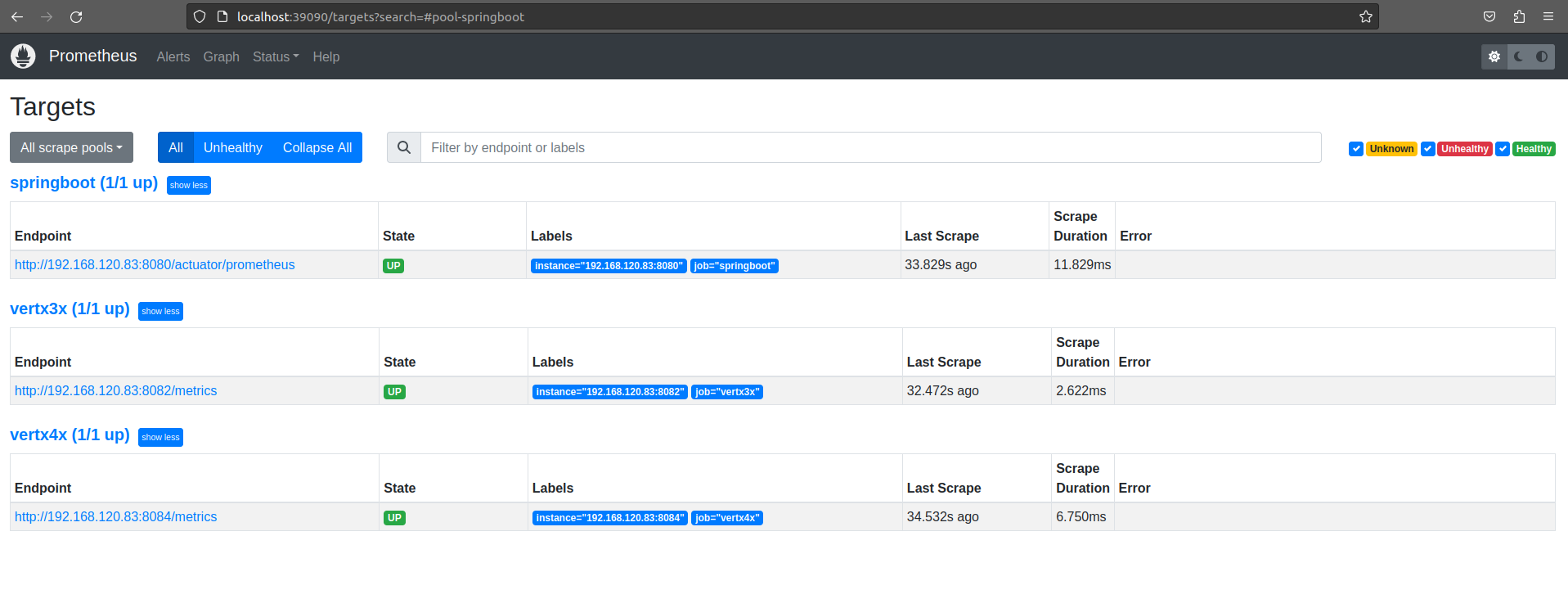Click the Unhealthy red badge label

tap(1464, 149)
